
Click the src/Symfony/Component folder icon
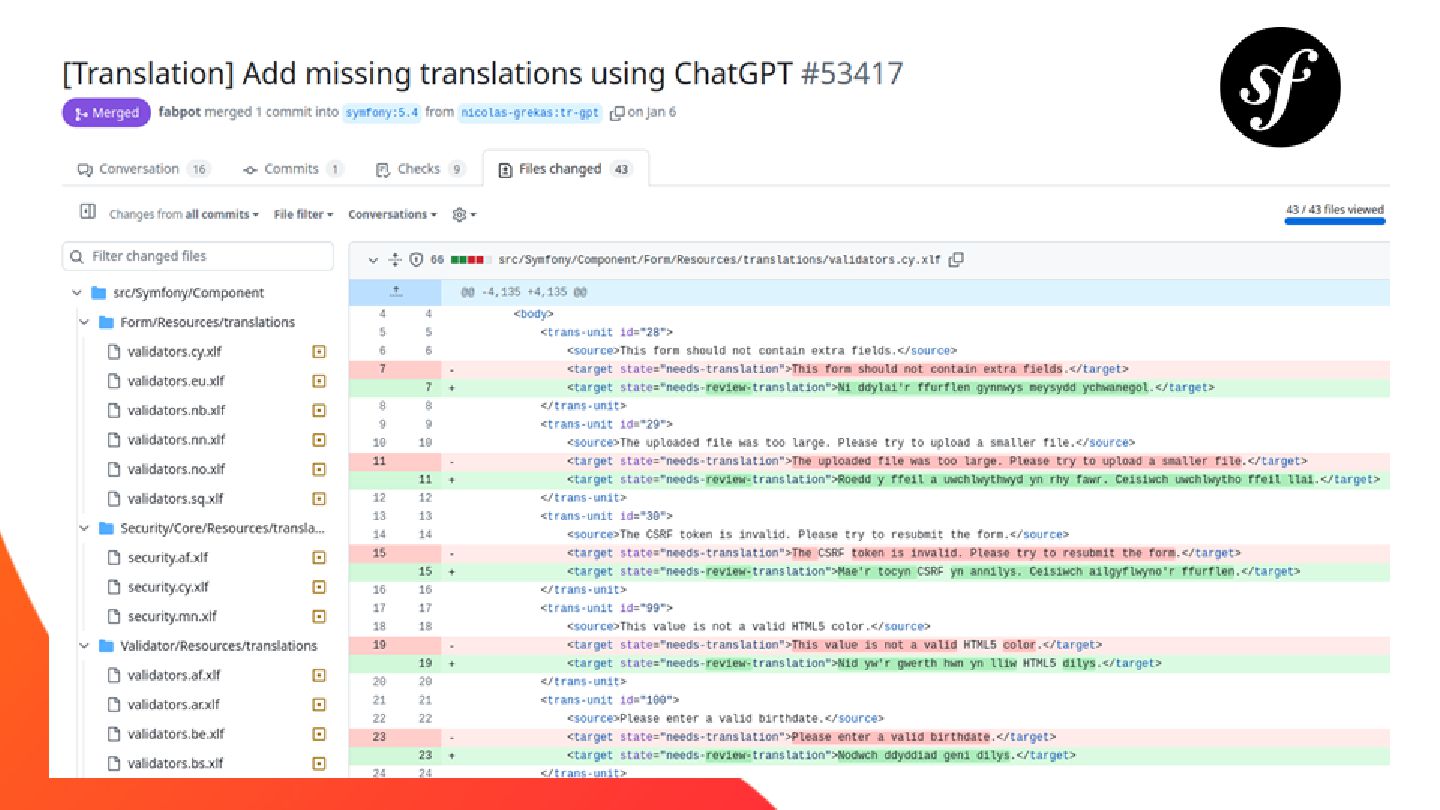(98, 293)
